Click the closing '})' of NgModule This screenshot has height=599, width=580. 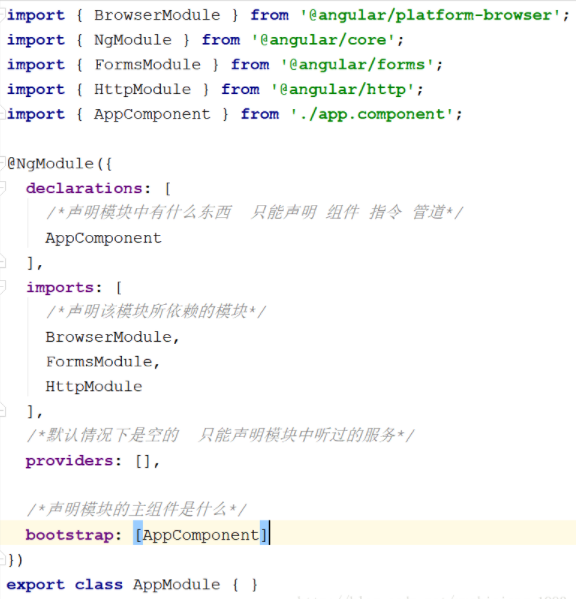pos(15,560)
